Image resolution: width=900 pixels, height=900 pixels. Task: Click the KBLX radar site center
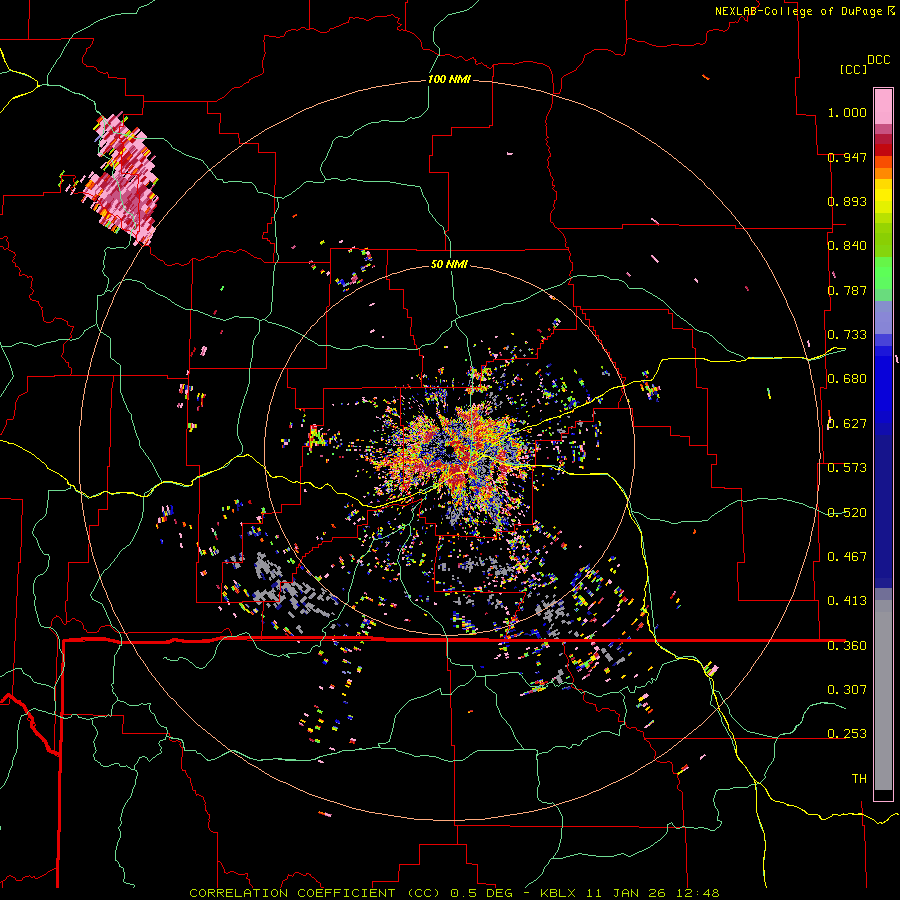click(x=449, y=452)
